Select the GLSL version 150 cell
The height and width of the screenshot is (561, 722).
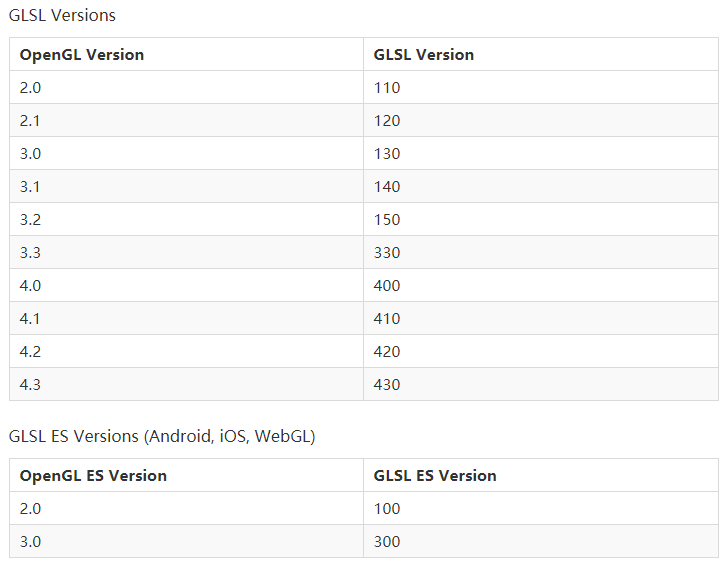click(x=387, y=220)
